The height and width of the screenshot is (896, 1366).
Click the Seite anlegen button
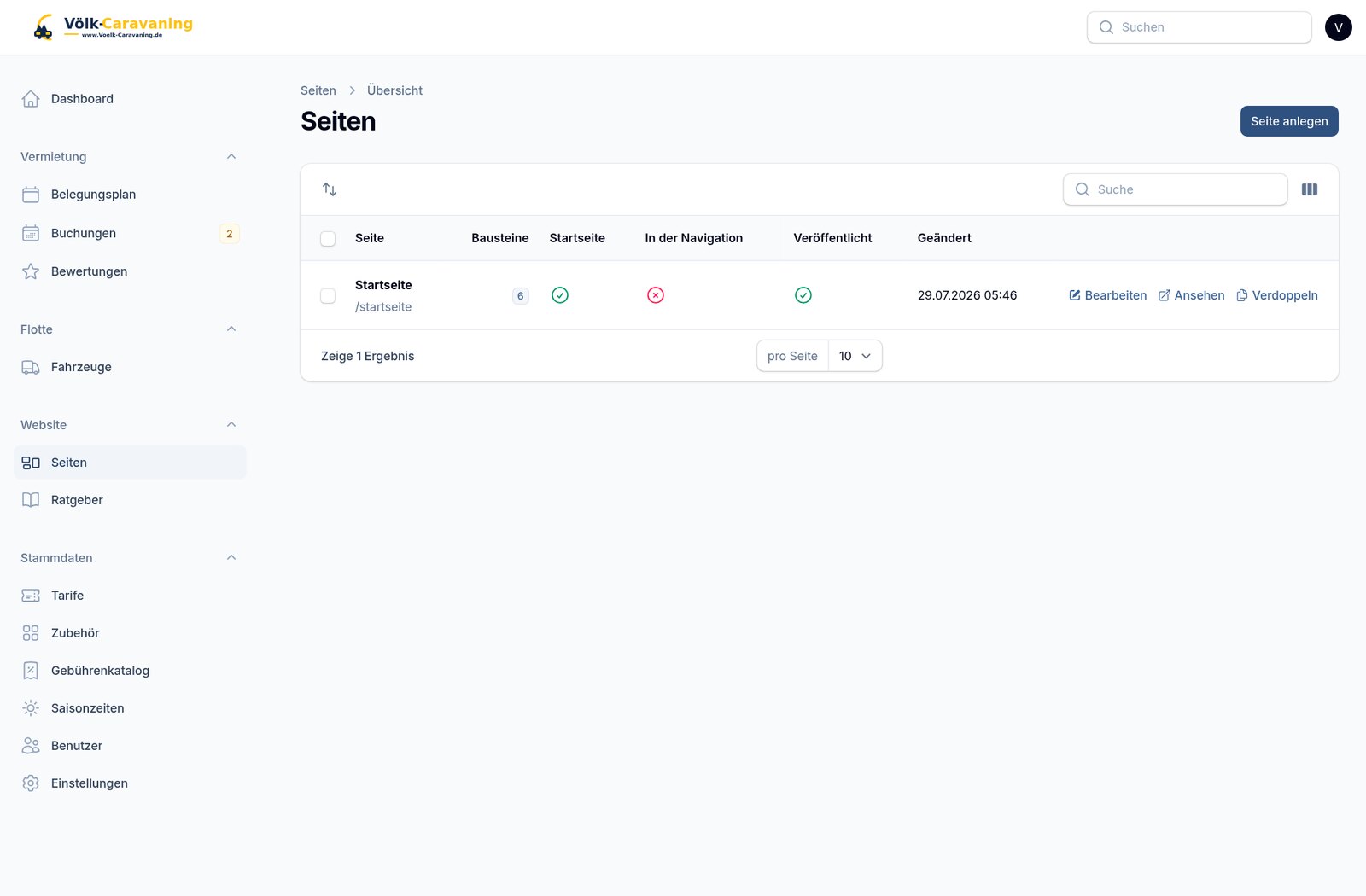click(x=1289, y=121)
